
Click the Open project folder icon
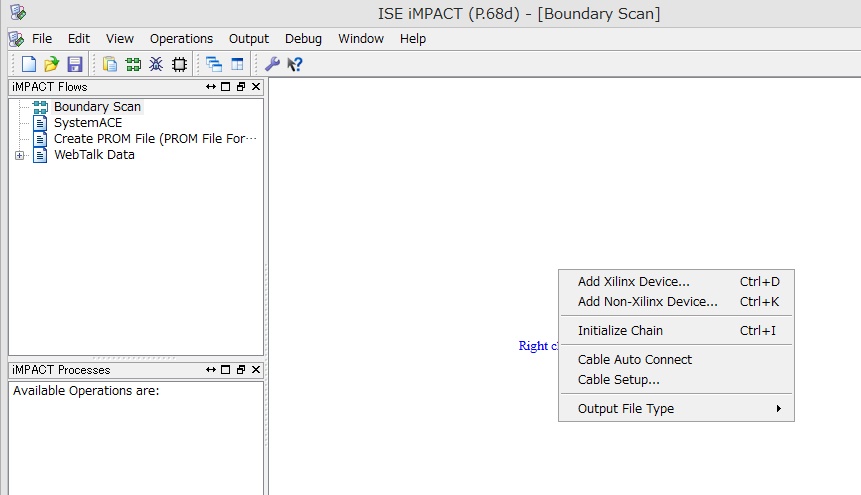pos(51,64)
